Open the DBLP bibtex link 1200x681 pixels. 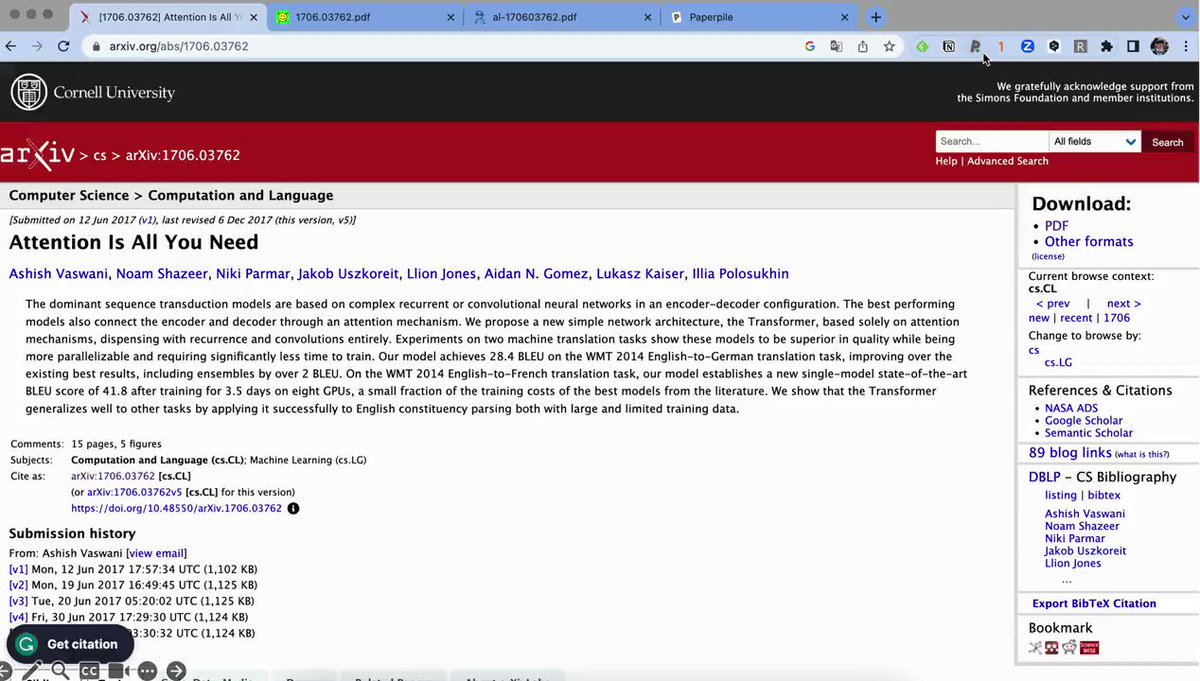tap(1104, 495)
